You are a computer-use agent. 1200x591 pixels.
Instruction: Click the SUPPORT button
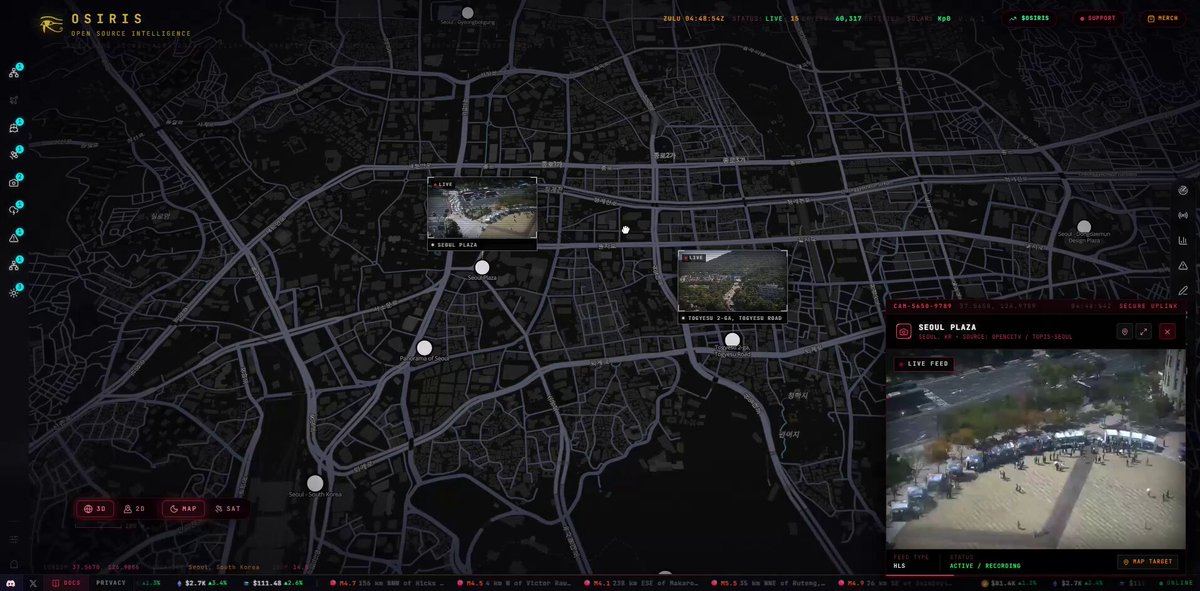pos(1098,18)
